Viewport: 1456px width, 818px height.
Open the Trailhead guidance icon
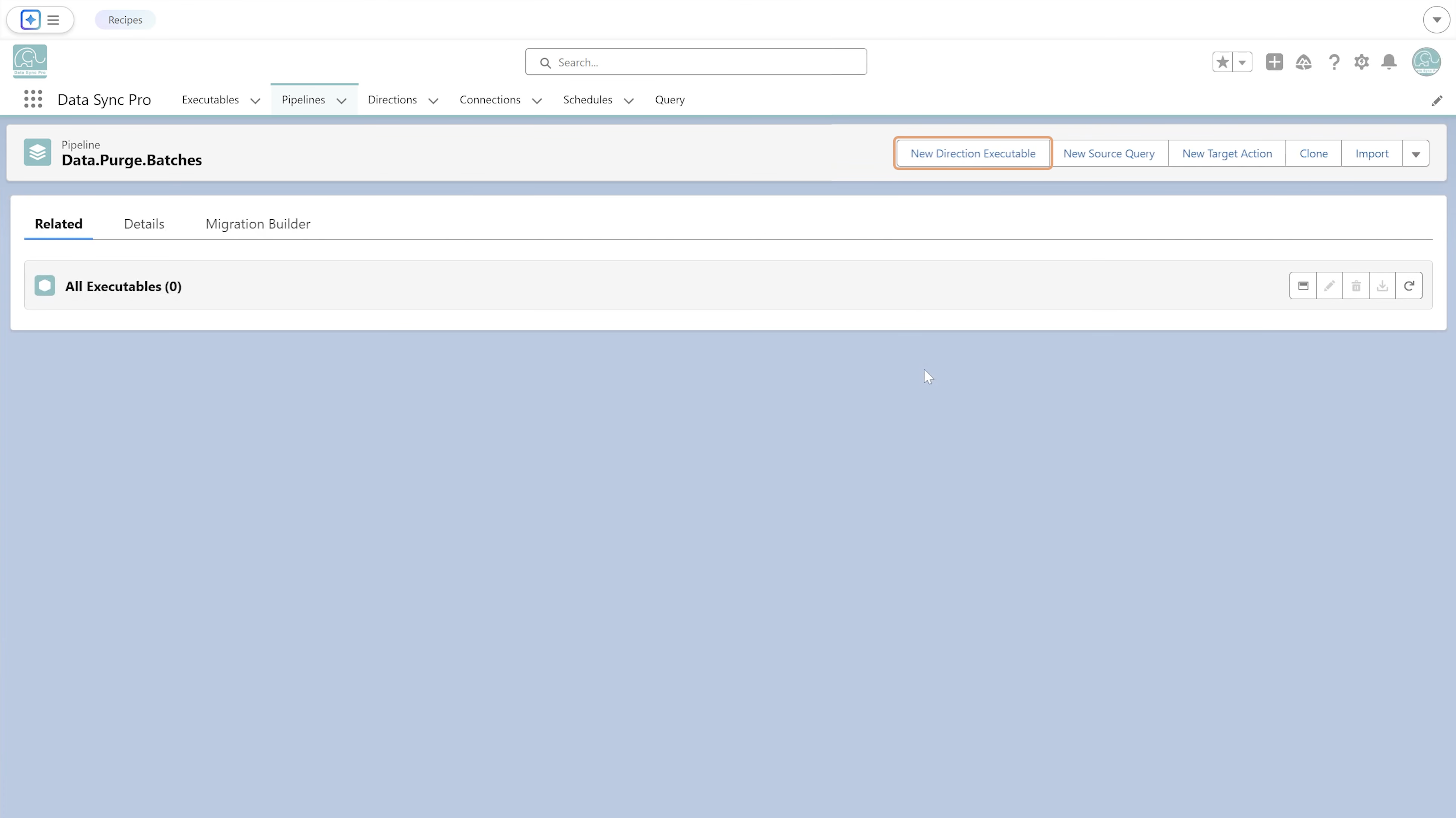tap(1303, 62)
